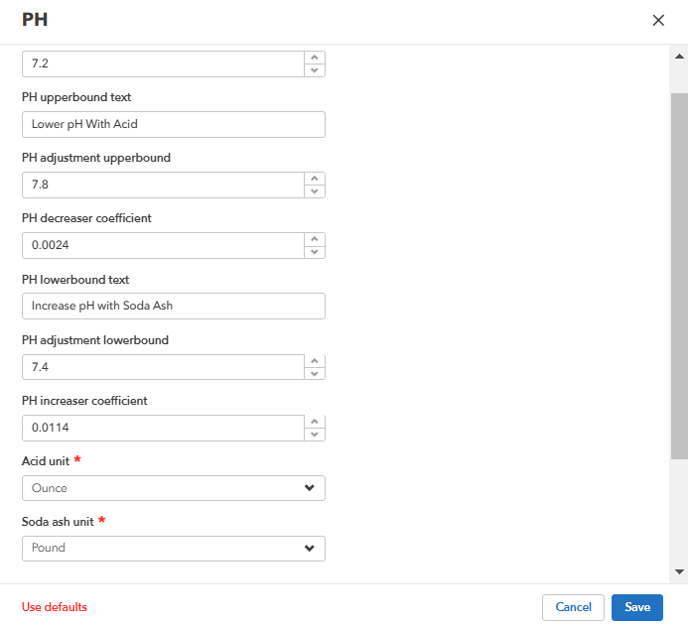Image resolution: width=688 pixels, height=627 pixels.
Task: Open the Acid unit dropdown
Action: click(x=173, y=488)
